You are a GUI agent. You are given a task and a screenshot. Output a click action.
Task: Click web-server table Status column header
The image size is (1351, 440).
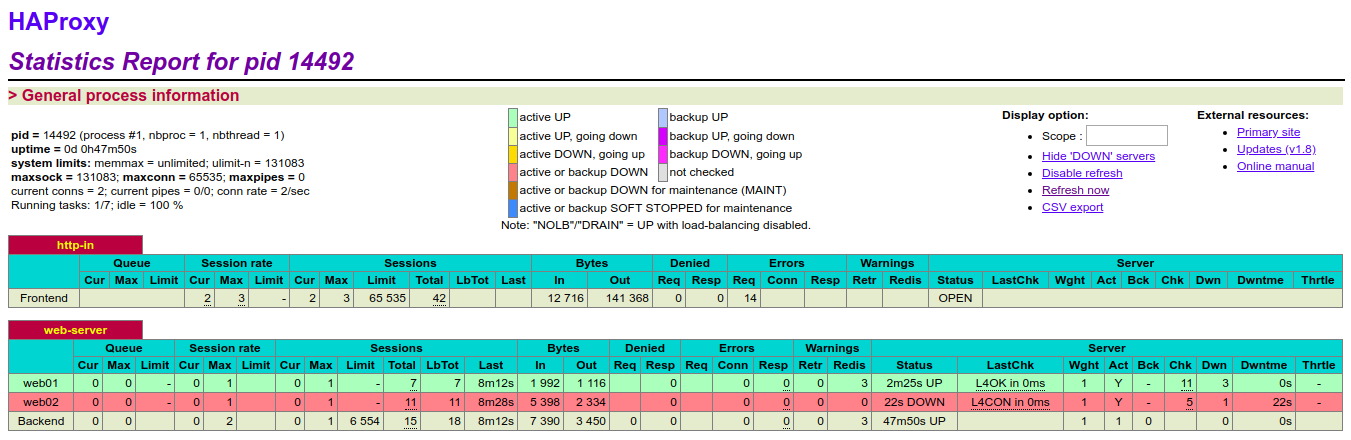914,365
